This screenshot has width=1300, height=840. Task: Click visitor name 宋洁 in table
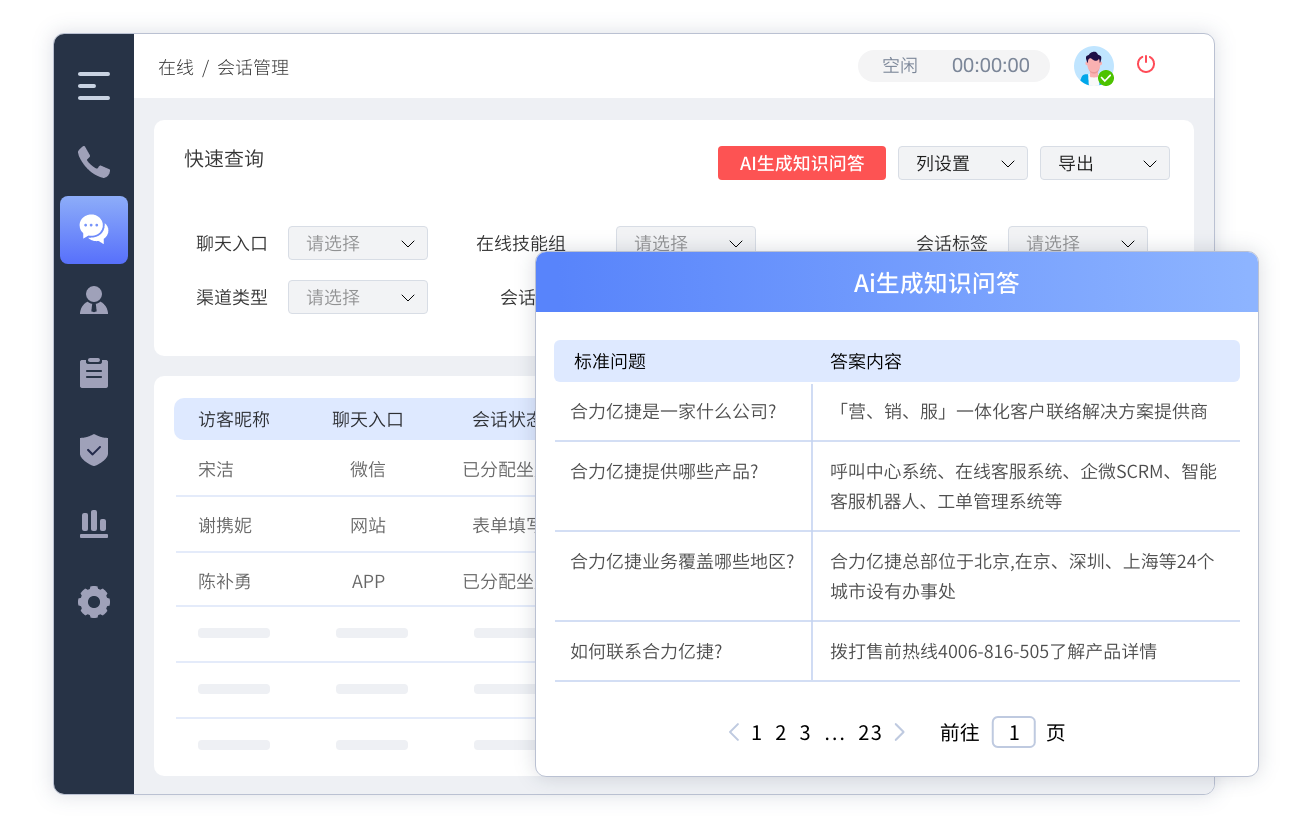click(216, 469)
